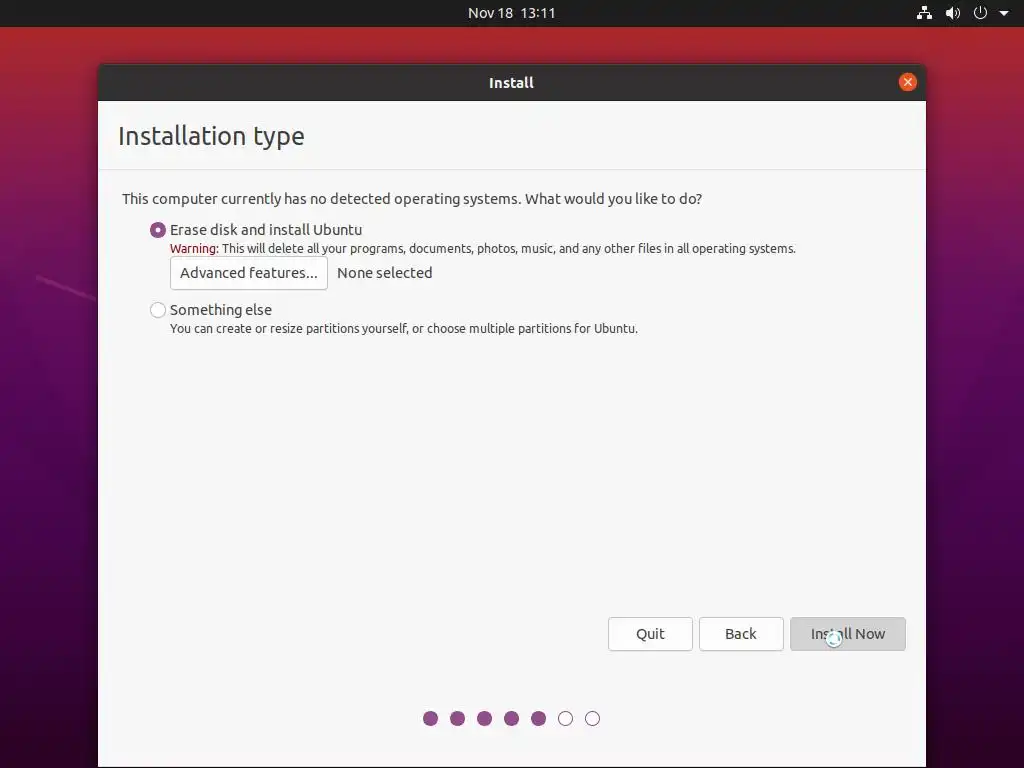Click the first filled progress dot

click(x=430, y=719)
